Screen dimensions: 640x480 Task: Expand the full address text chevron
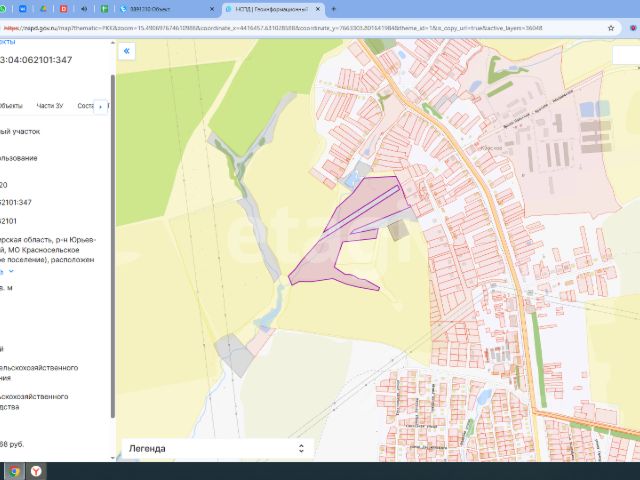[x=12, y=271]
